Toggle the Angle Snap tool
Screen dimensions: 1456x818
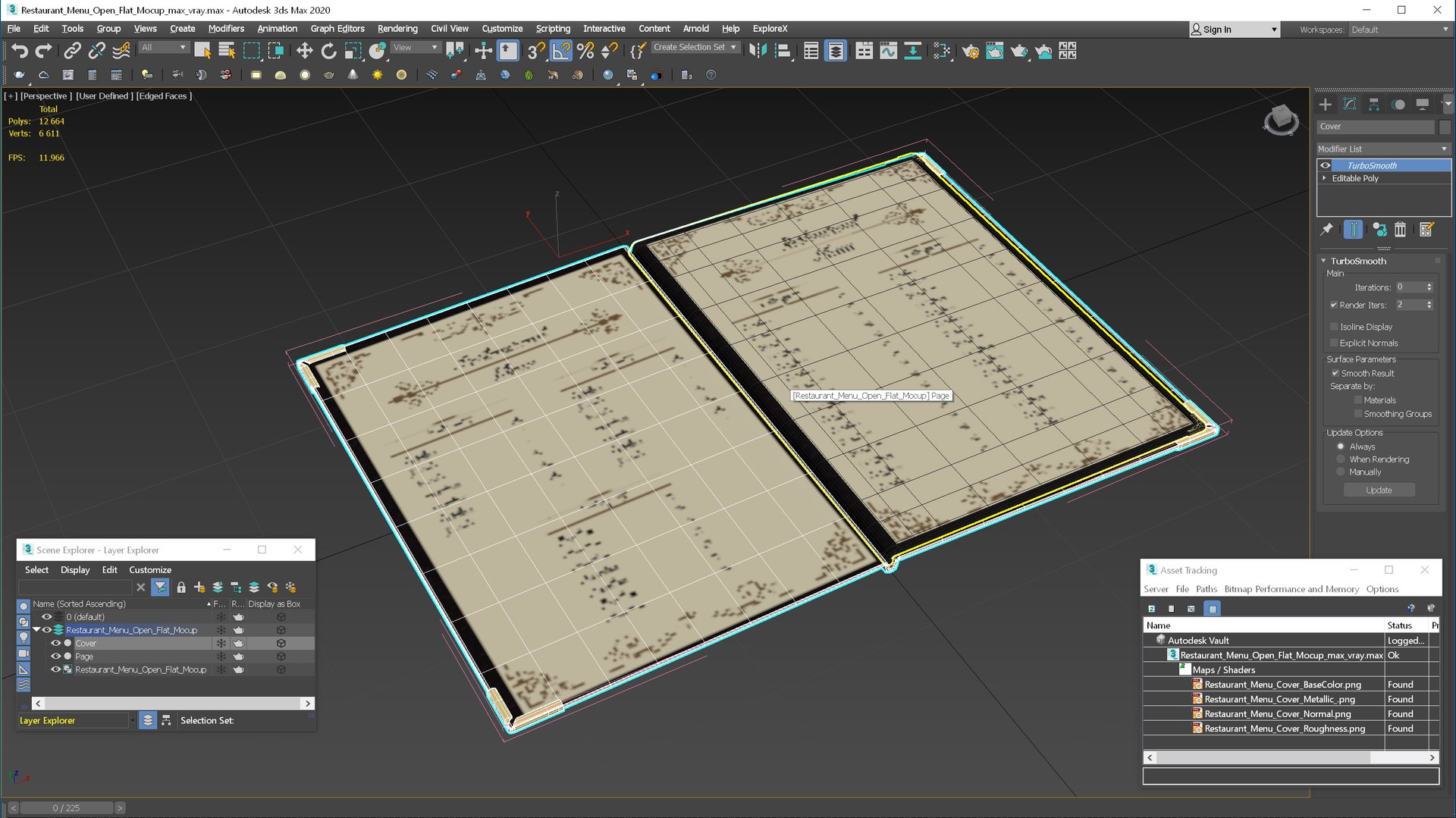[560, 51]
